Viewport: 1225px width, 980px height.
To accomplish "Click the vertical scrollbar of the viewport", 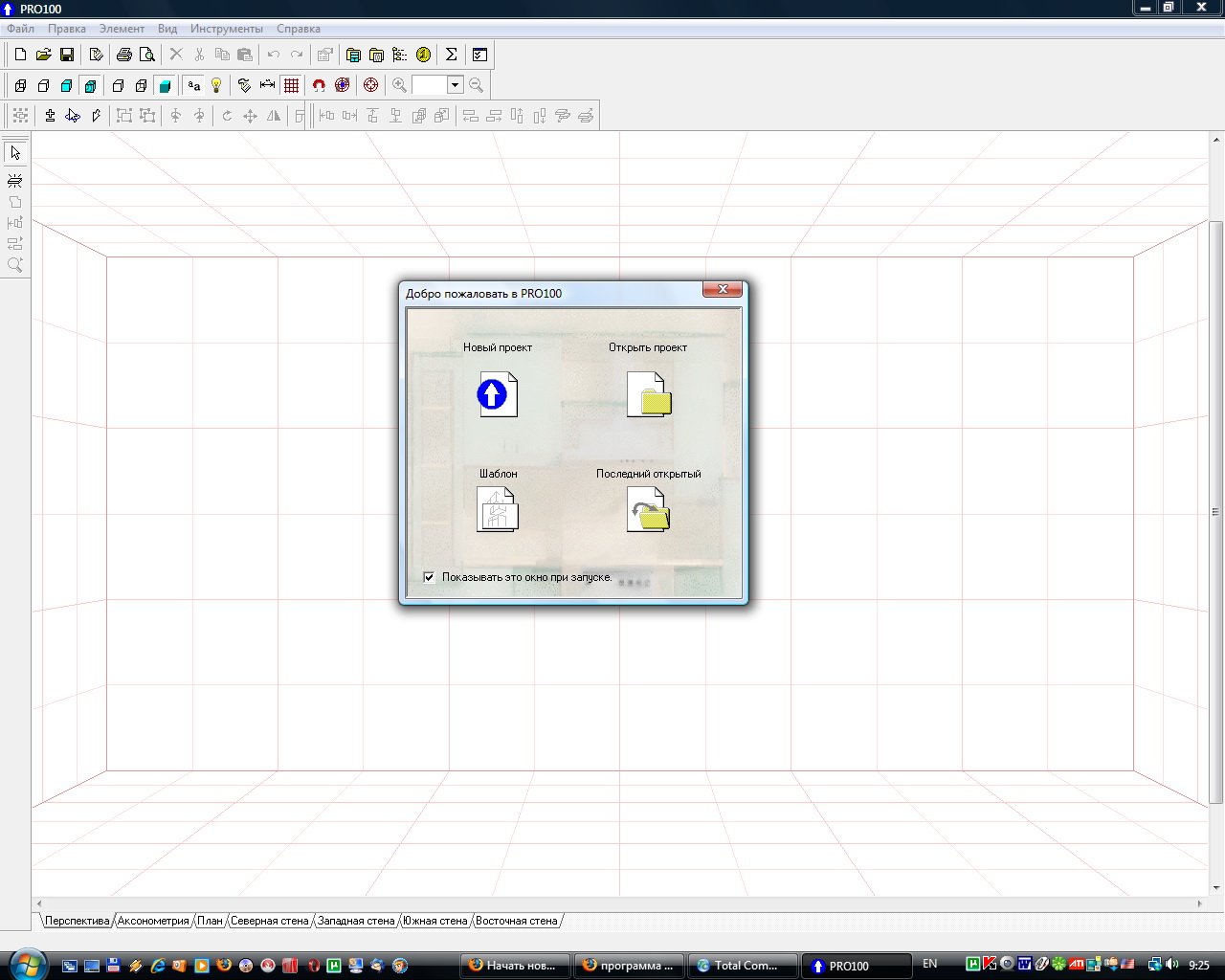I will (1216, 512).
